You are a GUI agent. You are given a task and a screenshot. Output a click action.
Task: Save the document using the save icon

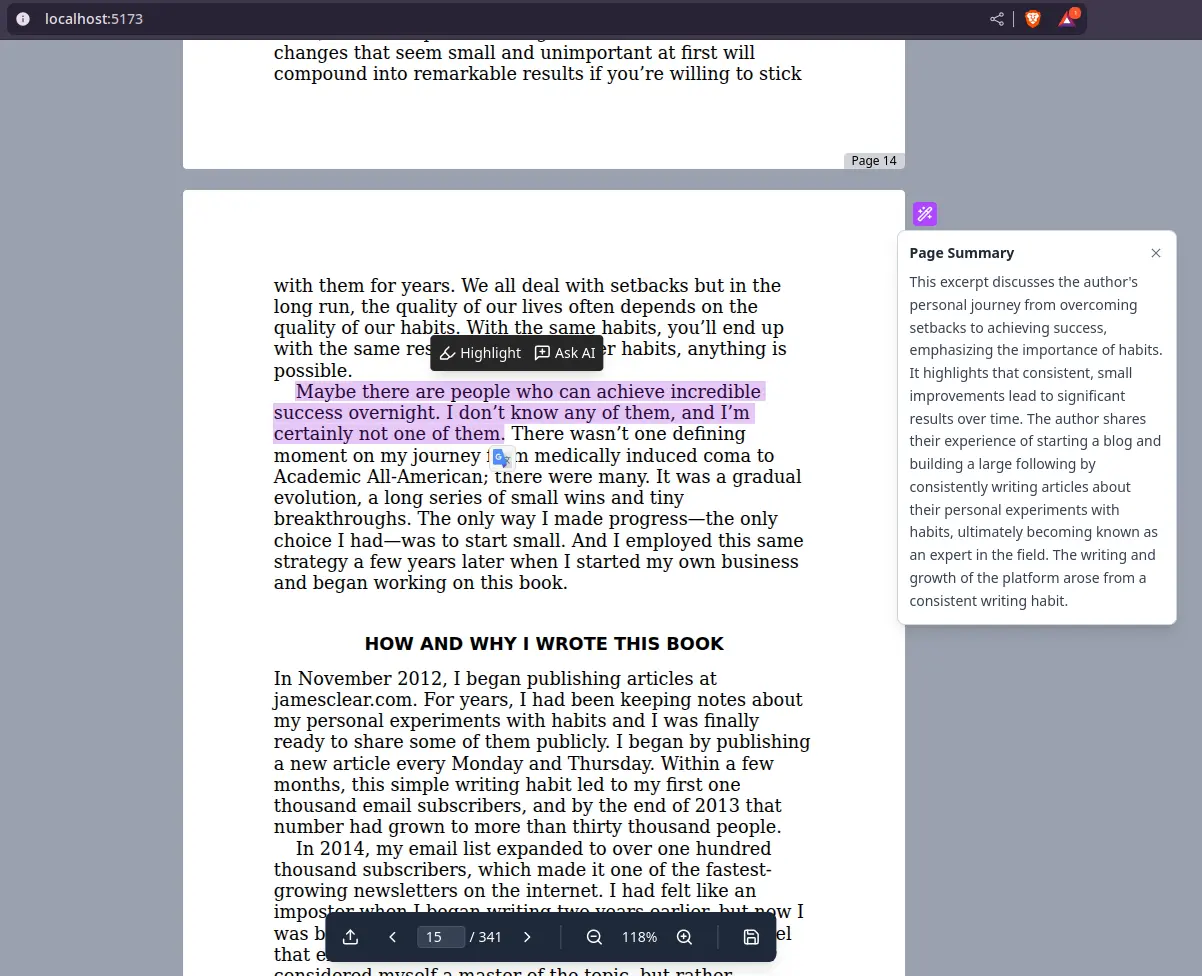[751, 937]
